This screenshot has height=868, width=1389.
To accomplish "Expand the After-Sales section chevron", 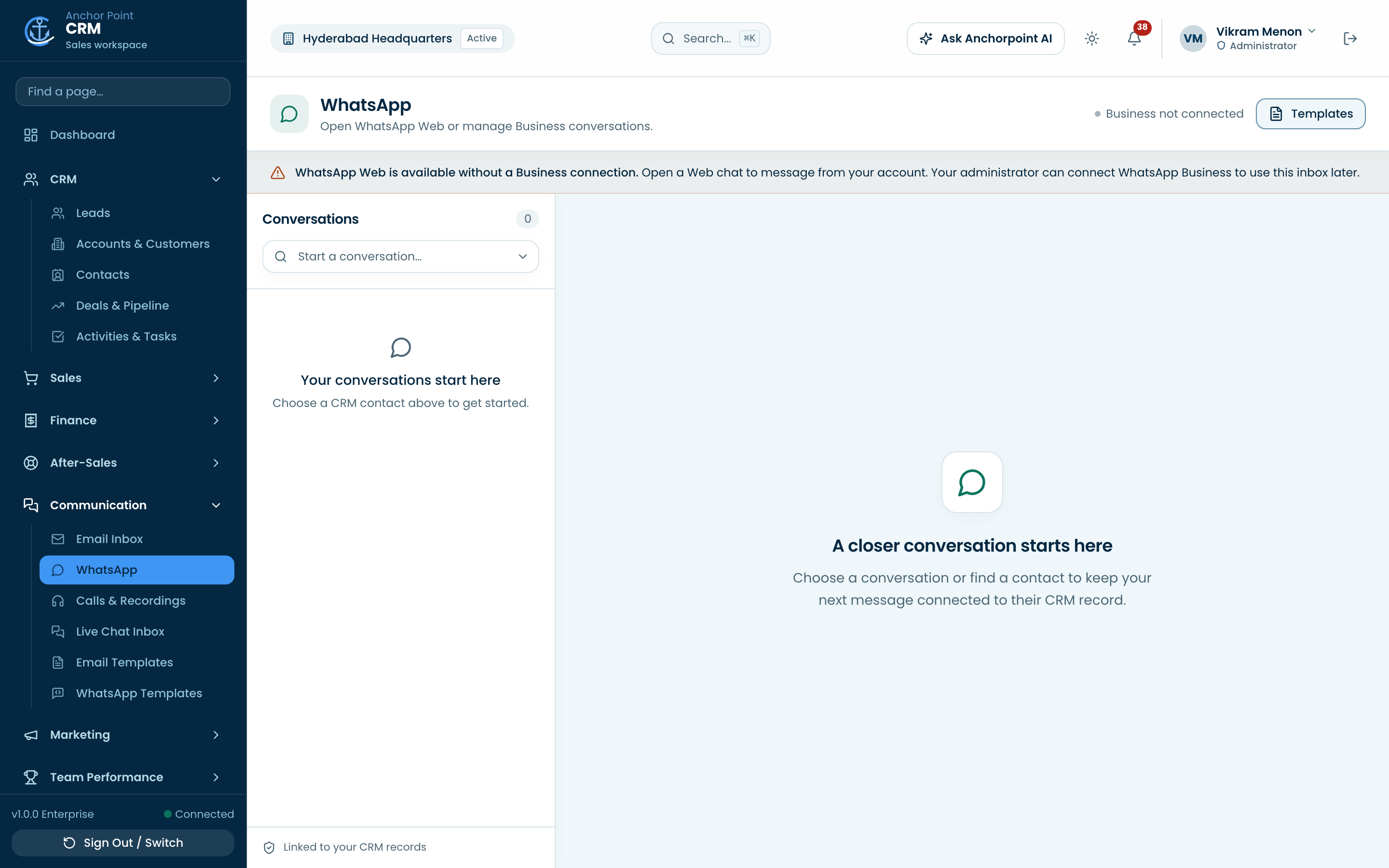I will click(216, 463).
